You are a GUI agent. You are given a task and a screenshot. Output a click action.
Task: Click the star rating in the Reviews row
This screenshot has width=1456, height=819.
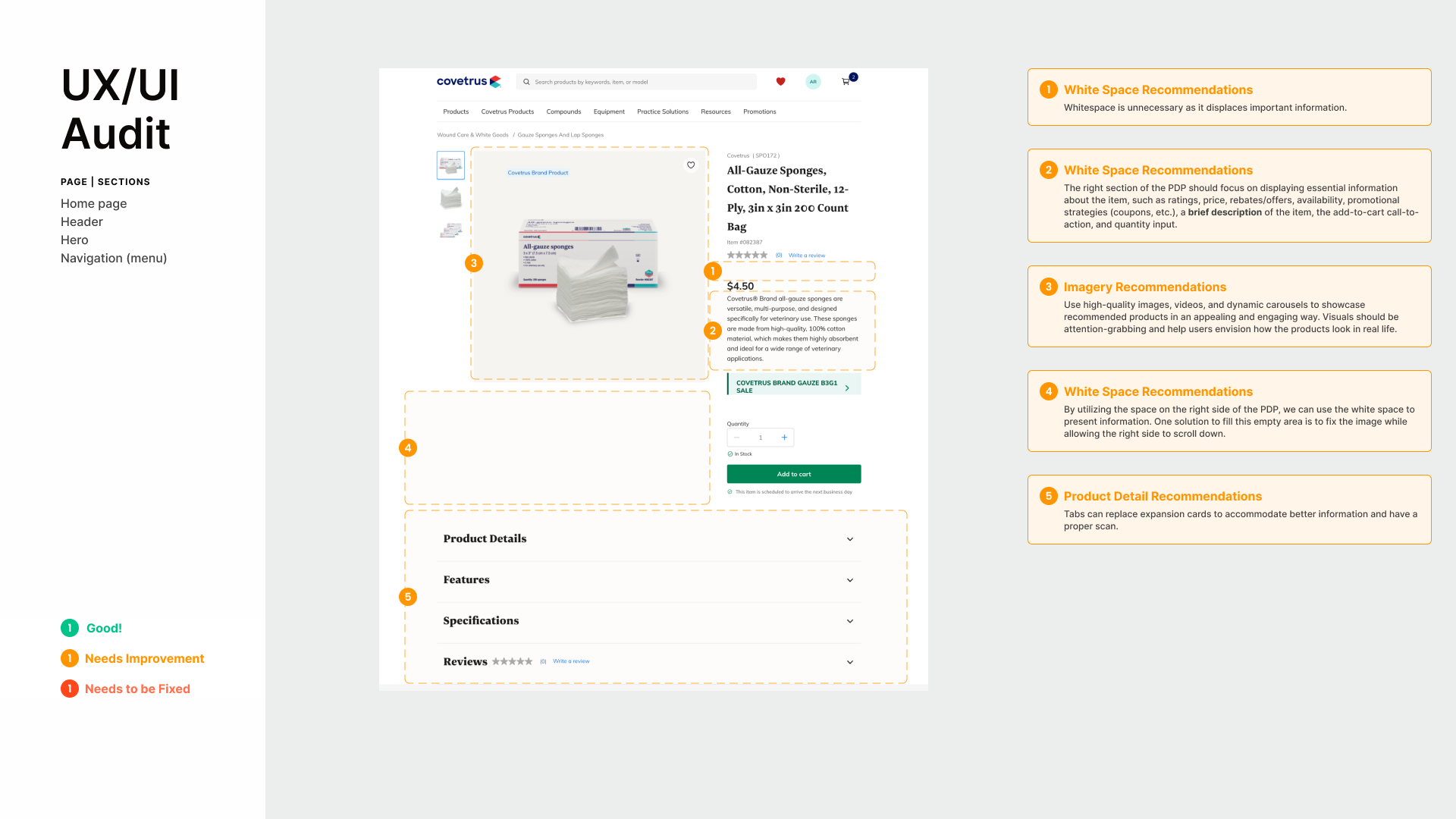(x=512, y=661)
